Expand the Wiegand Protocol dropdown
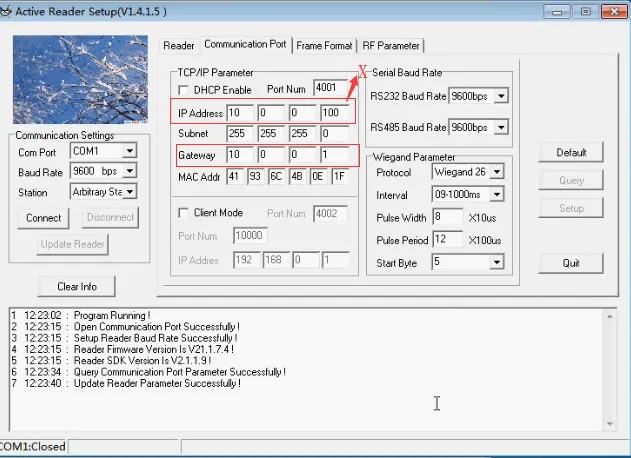The image size is (631, 458). pos(497,172)
